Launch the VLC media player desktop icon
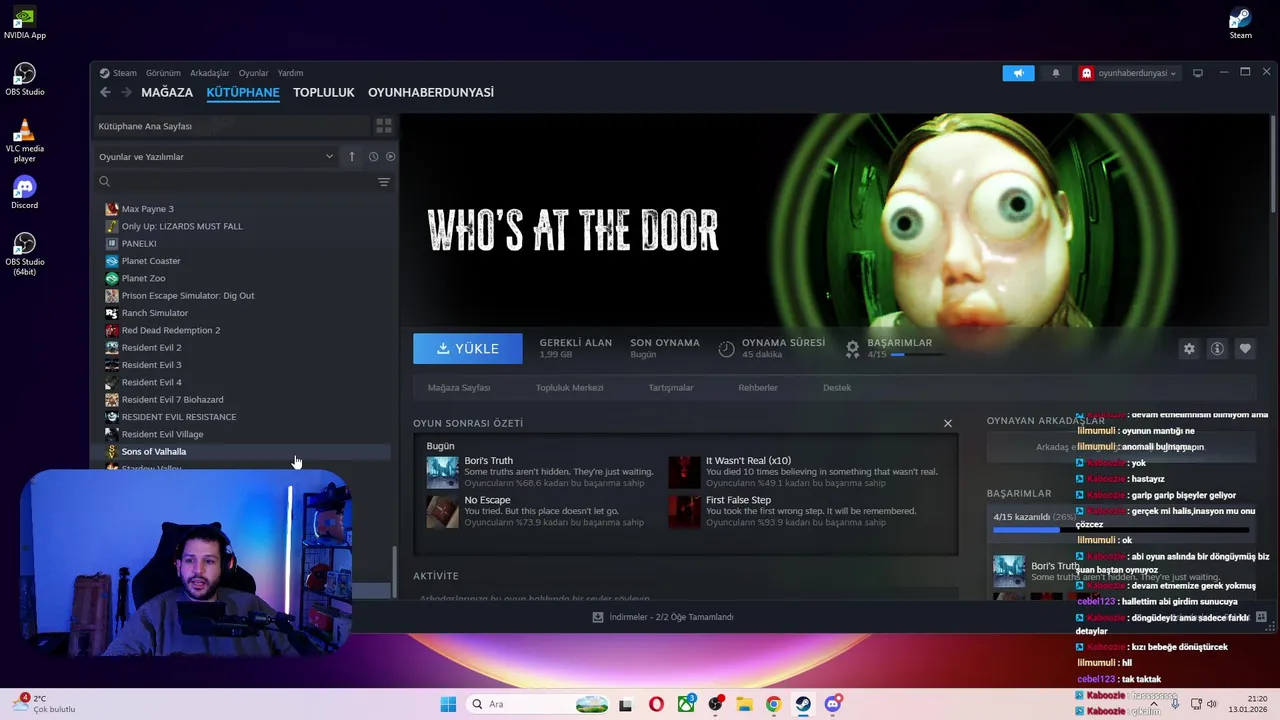Image resolution: width=1280 pixels, height=720 pixels. (24, 140)
